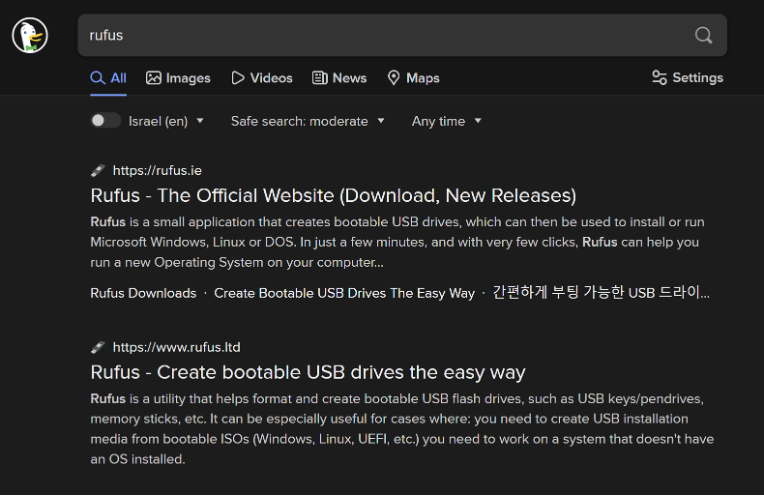The height and width of the screenshot is (496, 764).
Task: Open the Videos tab
Action: pos(262,78)
